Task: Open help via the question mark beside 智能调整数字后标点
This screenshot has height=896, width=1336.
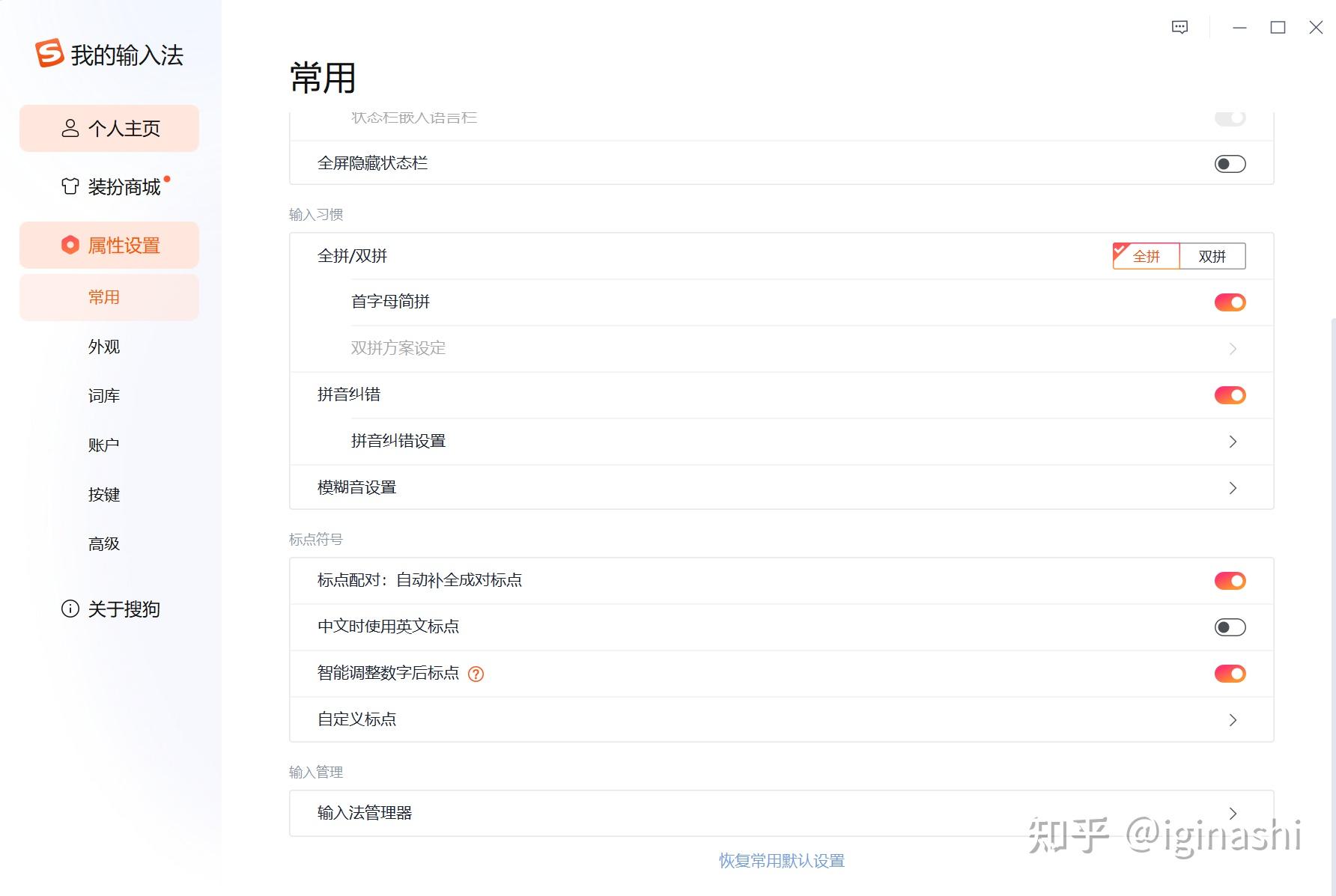Action: (x=477, y=673)
